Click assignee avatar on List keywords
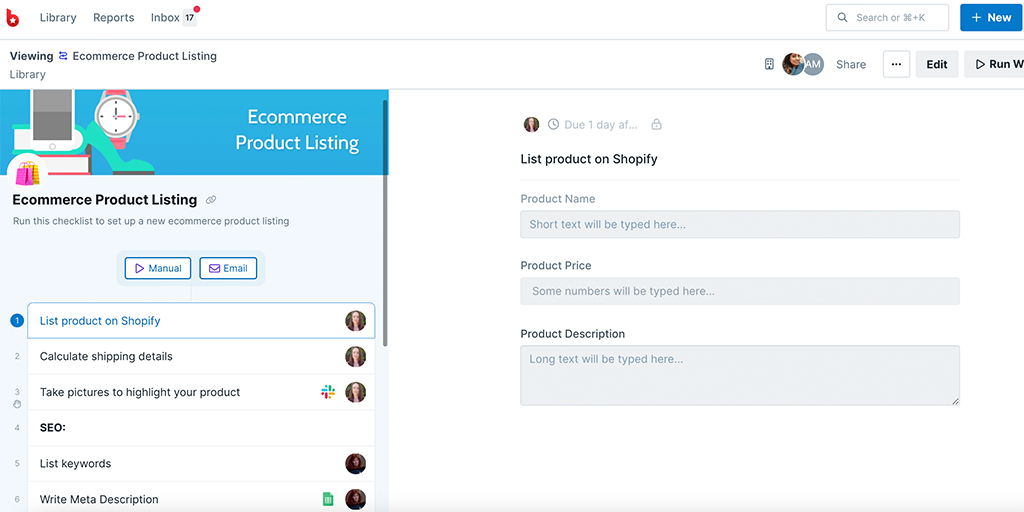1024x512 pixels. (355, 464)
